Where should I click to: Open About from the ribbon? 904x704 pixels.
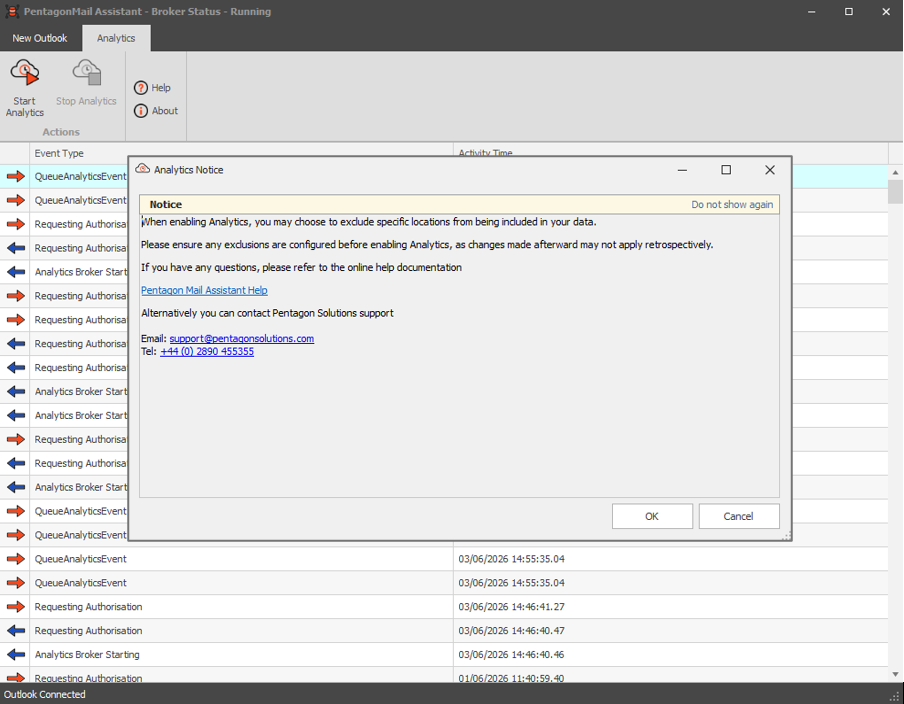[156, 111]
